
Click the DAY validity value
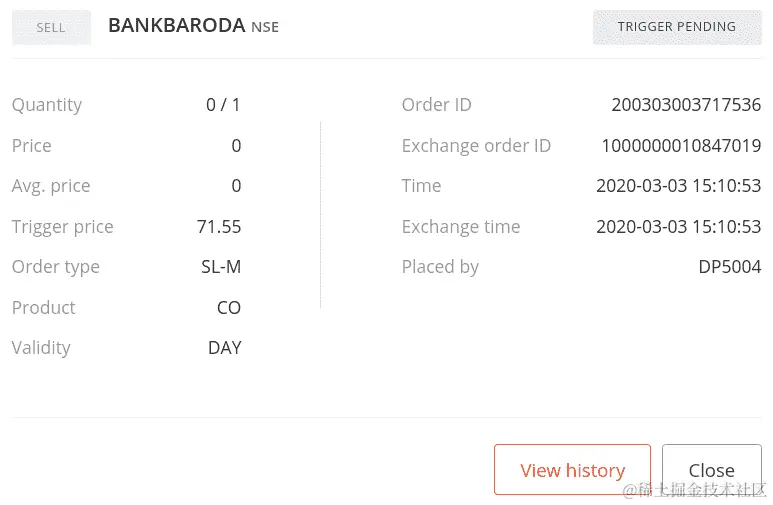(x=224, y=348)
